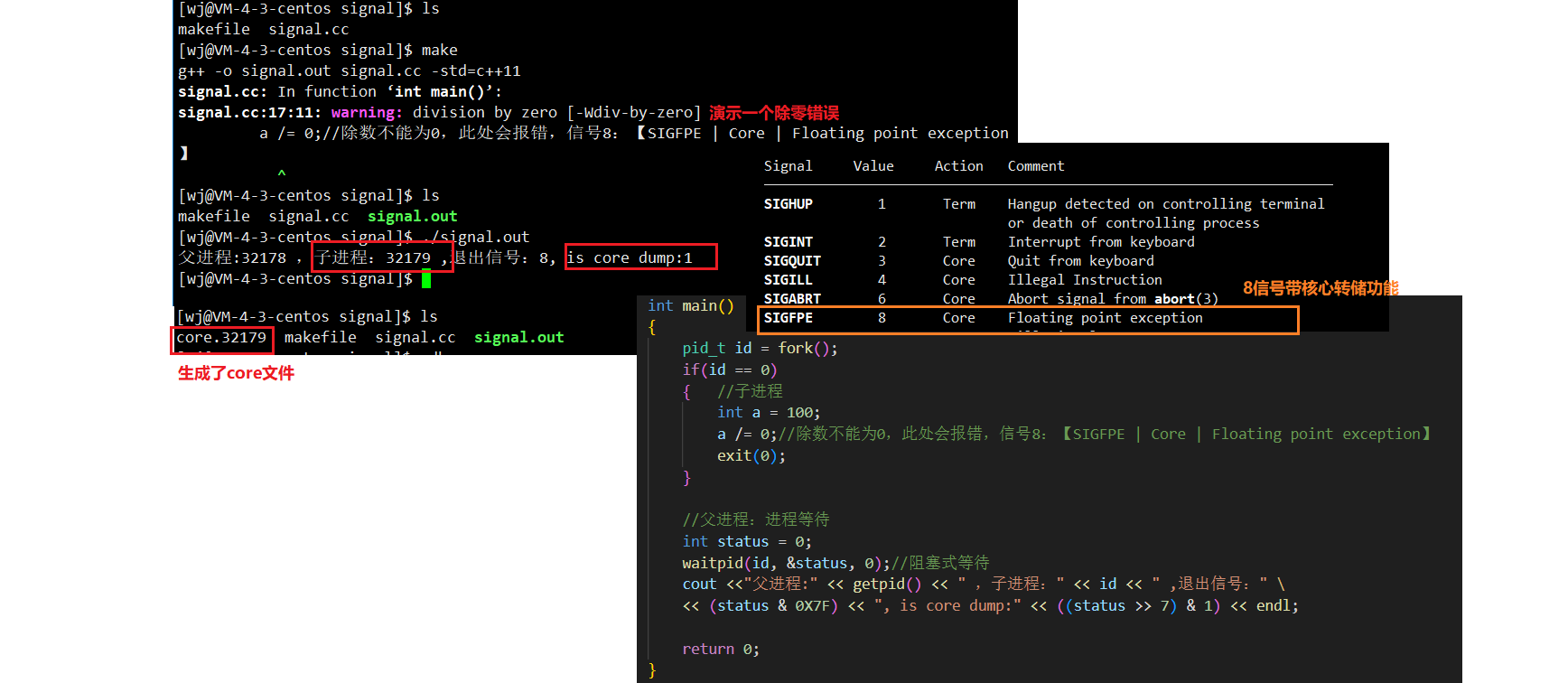Click 'int a = 100;' code line
Image resolution: width=1568 pixels, height=683 pixels.
point(769,413)
